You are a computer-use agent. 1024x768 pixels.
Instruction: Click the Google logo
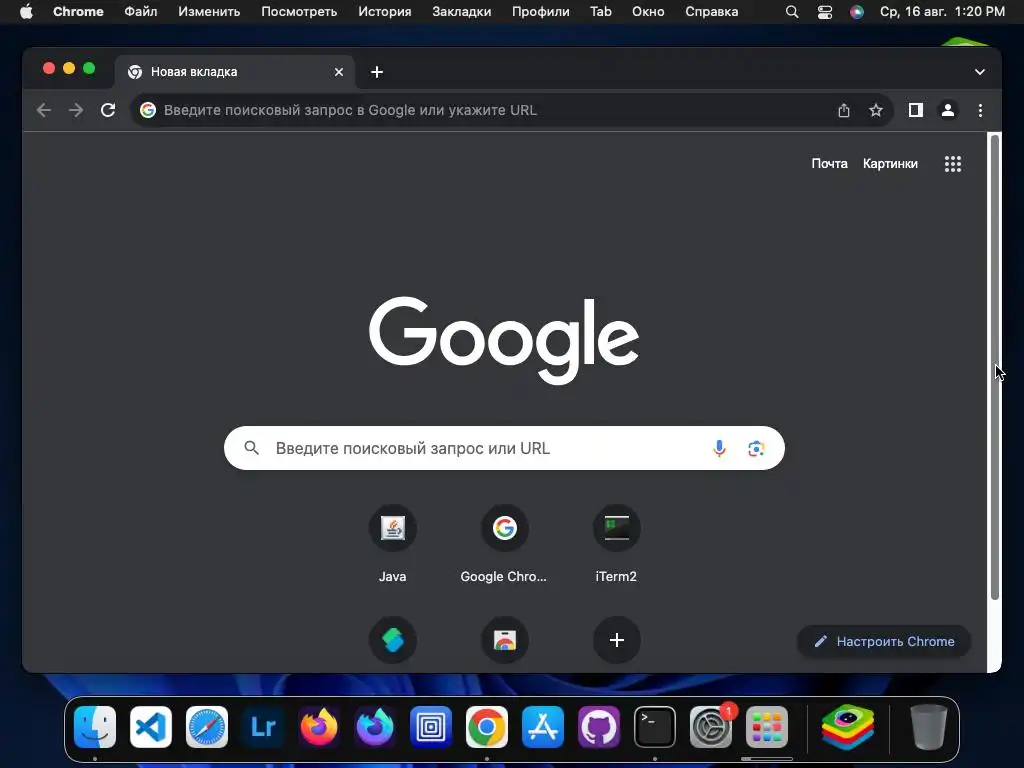click(504, 340)
